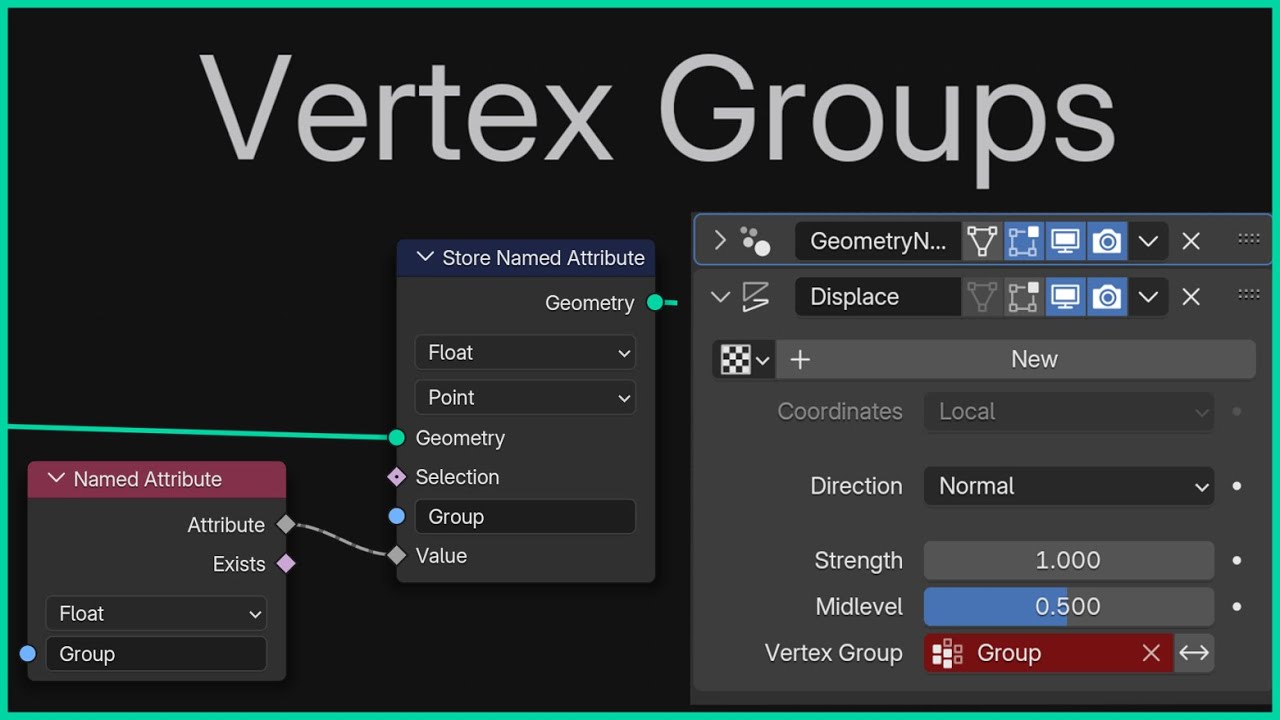Viewport: 1280px width, 720px height.
Task: Click the GeometryNodes modifier drag handle
Action: 1249,239
